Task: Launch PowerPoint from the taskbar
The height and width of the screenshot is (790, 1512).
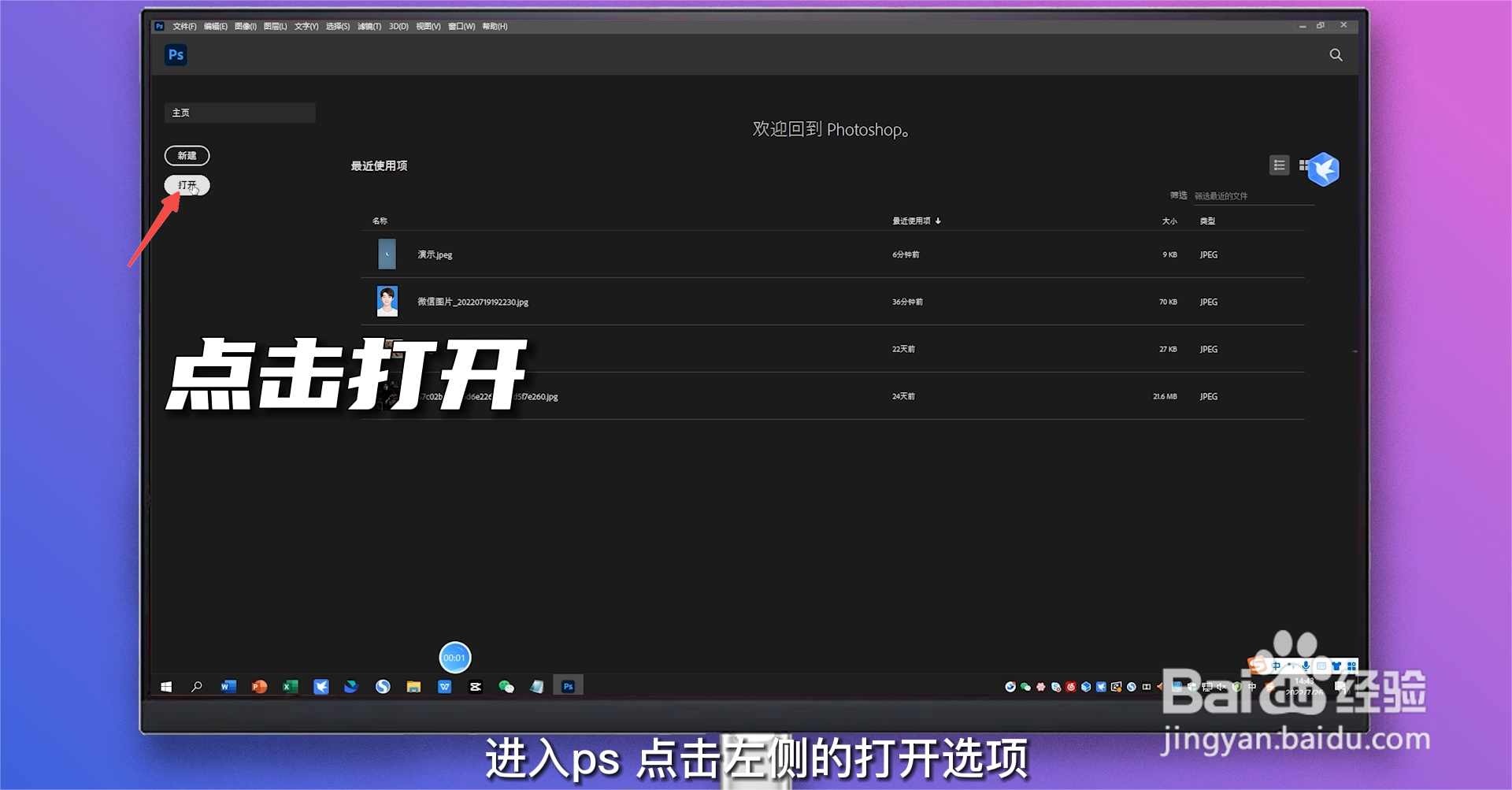Action: pos(259,687)
